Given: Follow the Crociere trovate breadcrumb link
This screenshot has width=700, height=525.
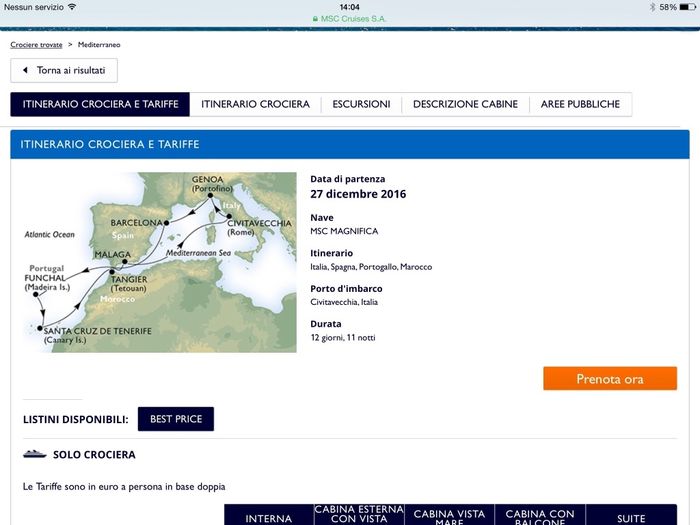Looking at the screenshot, I should 35,45.
